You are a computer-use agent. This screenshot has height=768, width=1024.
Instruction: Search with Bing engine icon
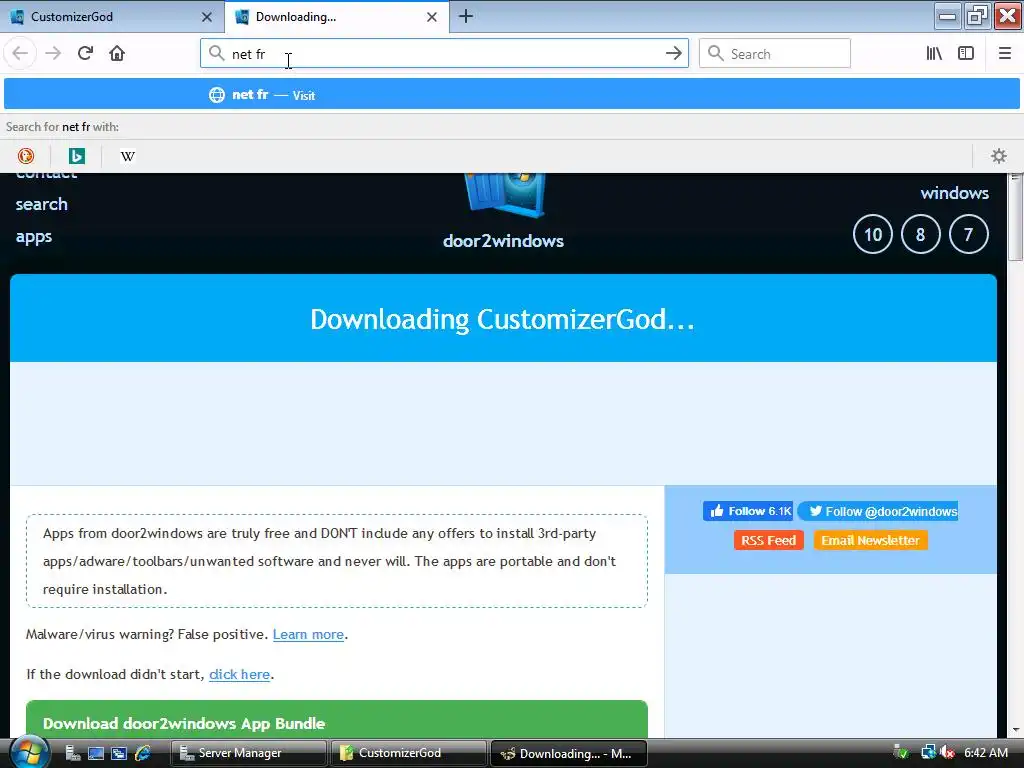pyautogui.click(x=77, y=155)
